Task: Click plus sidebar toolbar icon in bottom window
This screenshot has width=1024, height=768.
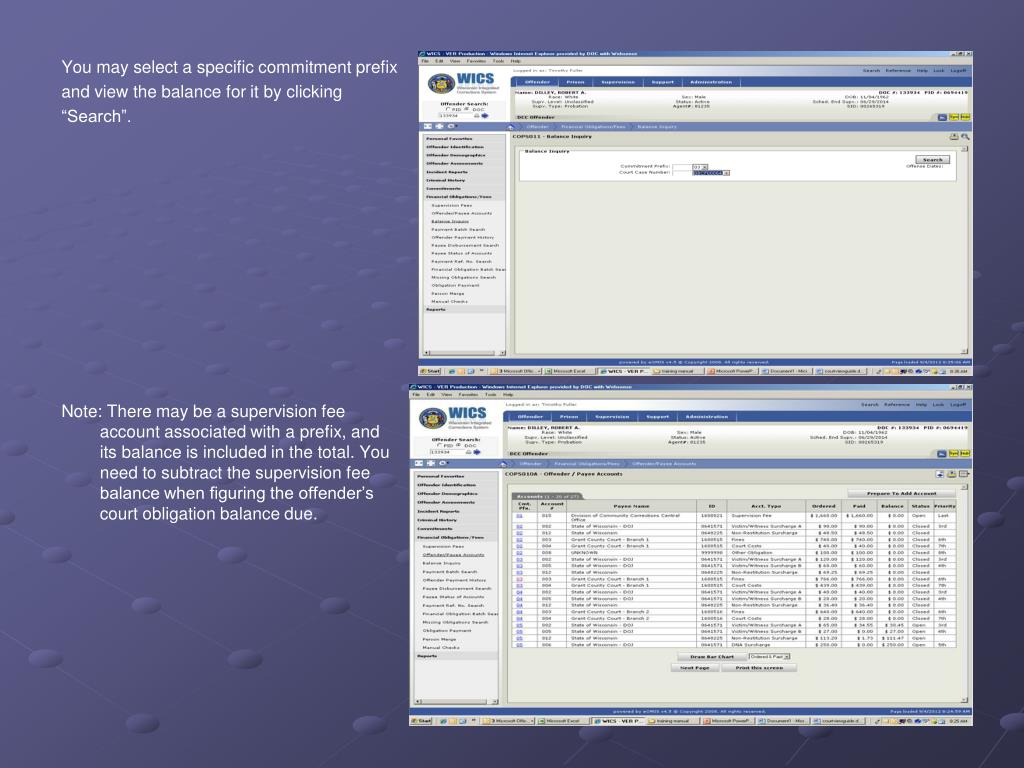Action: [431, 463]
